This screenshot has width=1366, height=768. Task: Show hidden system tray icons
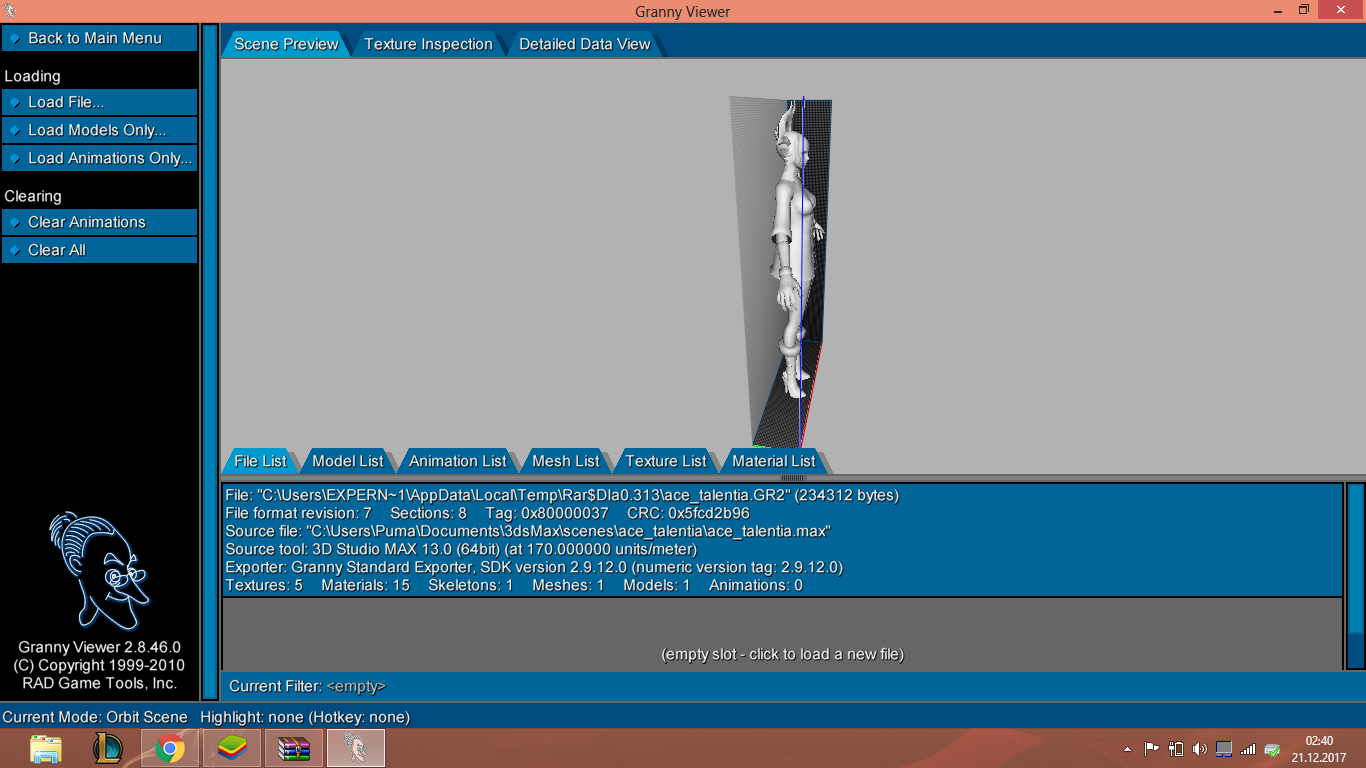1128,749
